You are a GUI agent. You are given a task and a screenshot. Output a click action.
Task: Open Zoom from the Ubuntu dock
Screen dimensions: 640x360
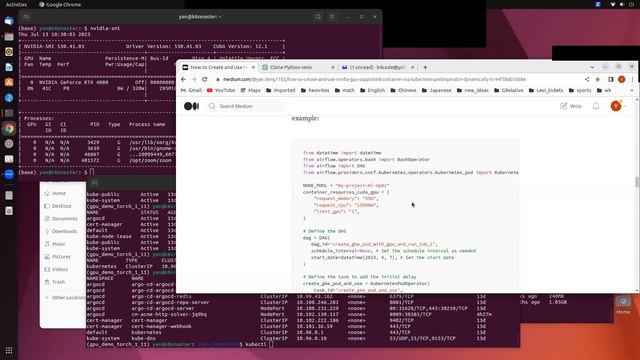point(9,174)
